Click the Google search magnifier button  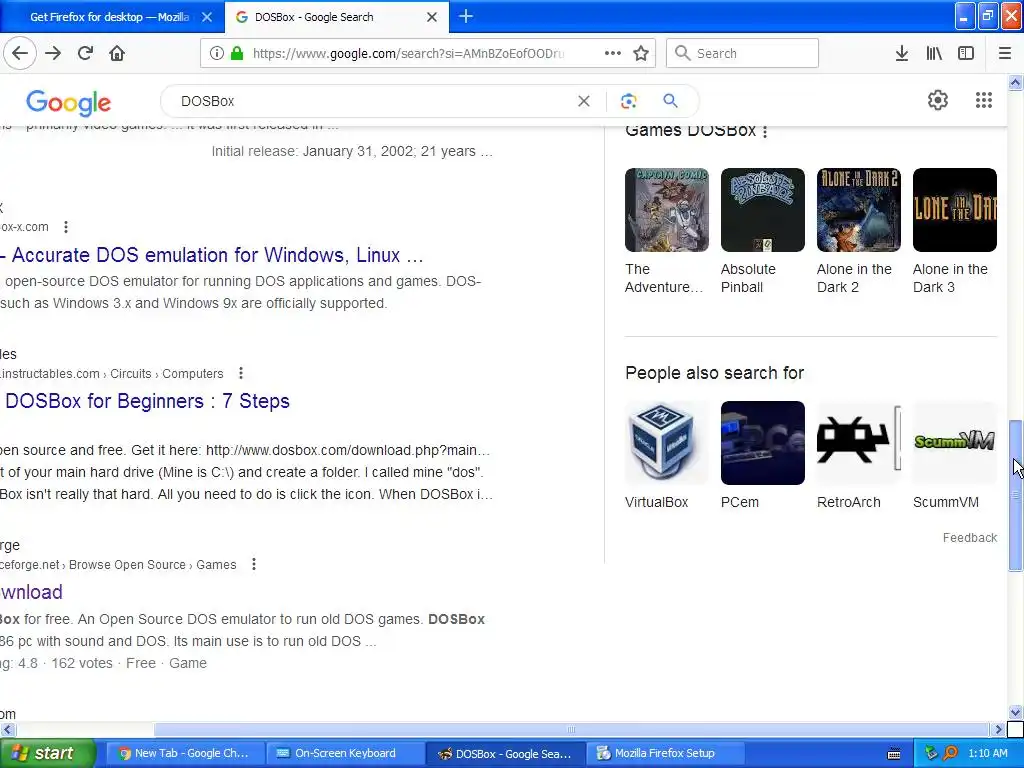pos(670,101)
